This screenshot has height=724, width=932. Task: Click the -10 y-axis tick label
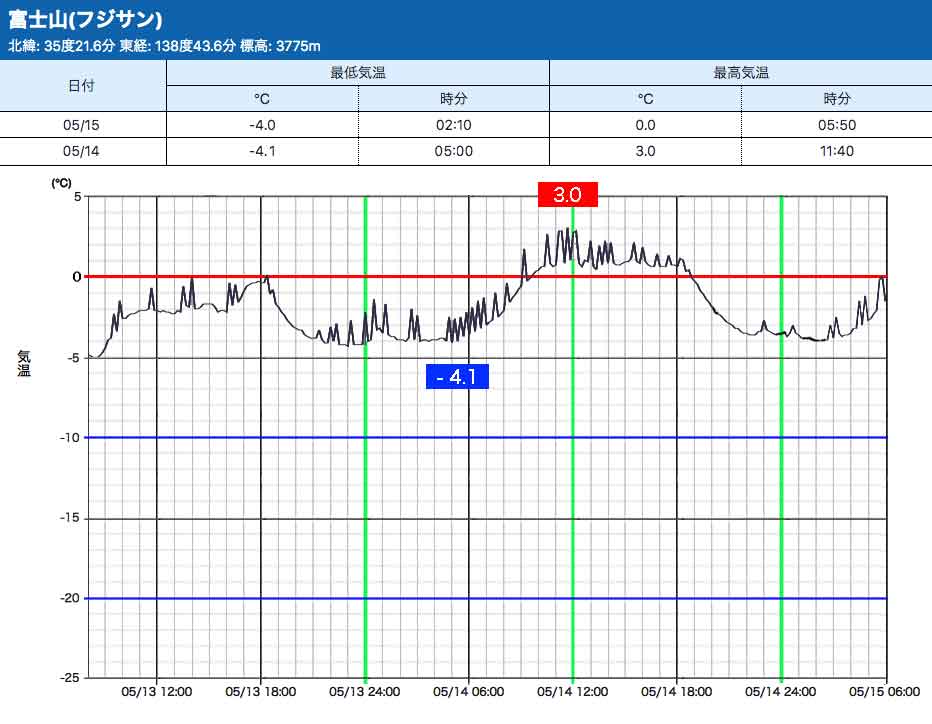[70, 437]
